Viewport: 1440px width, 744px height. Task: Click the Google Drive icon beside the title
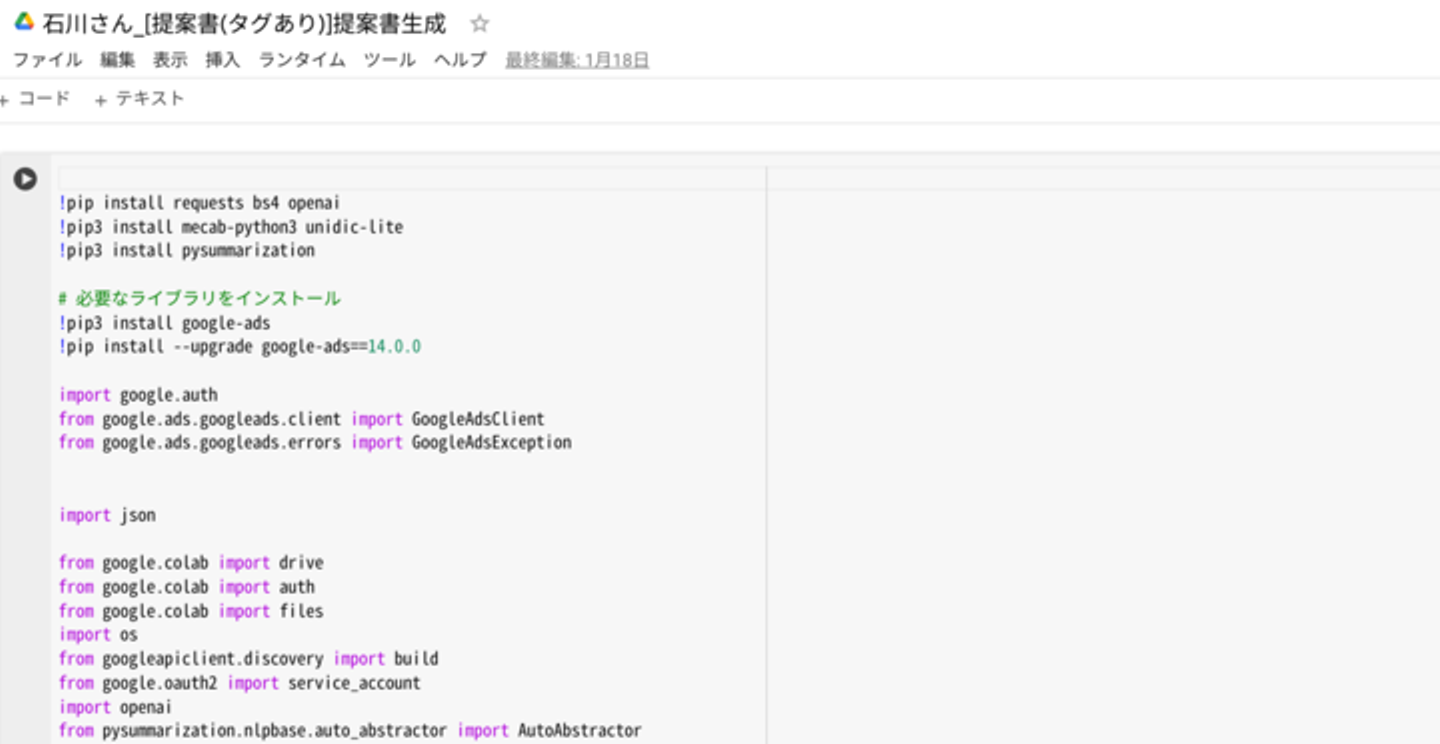pos(24,22)
